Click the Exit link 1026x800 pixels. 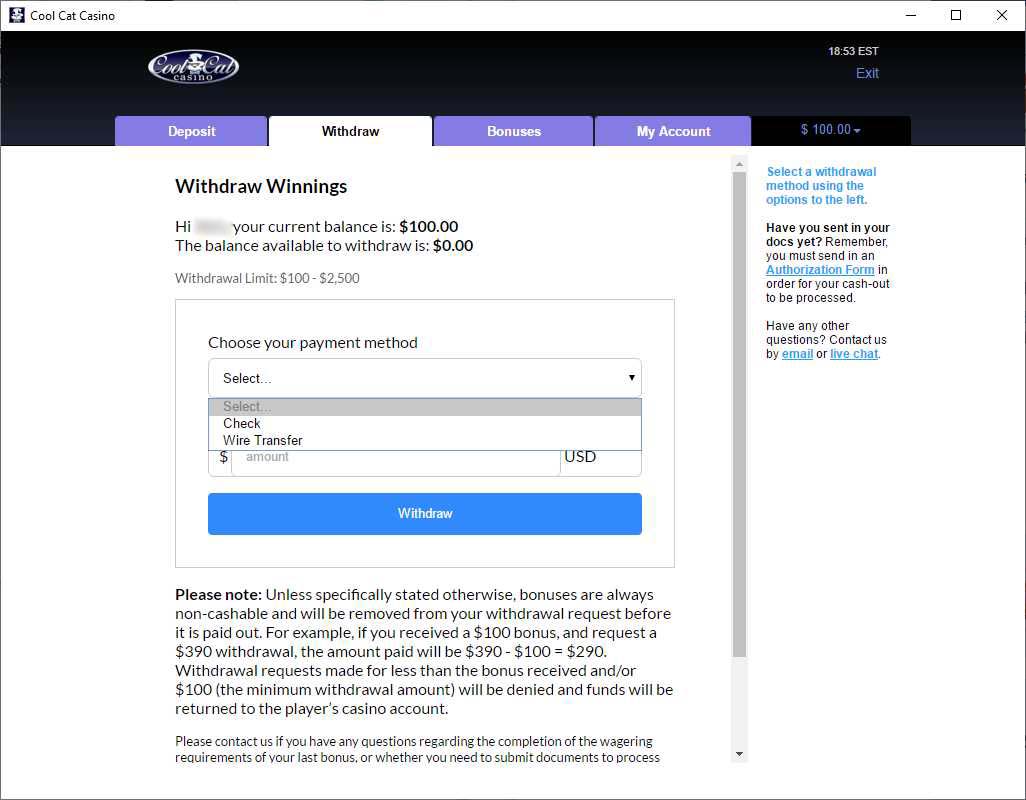point(867,73)
